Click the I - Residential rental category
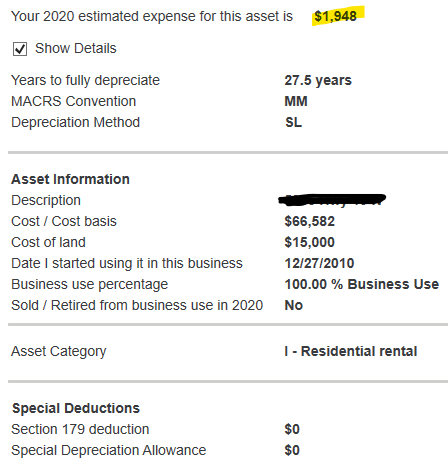448x464 pixels. point(351,351)
